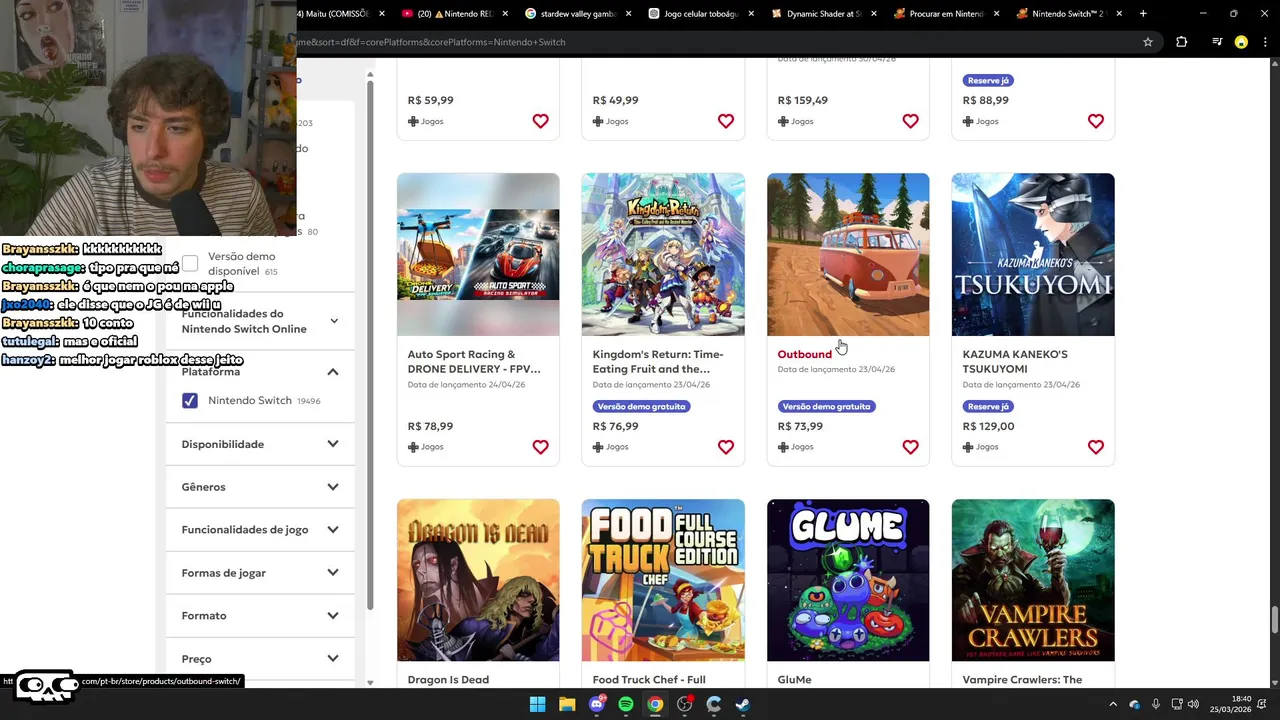Enable the Versão demo disponível checkbox
Screen dimensions: 1280x720
pyautogui.click(x=190, y=264)
